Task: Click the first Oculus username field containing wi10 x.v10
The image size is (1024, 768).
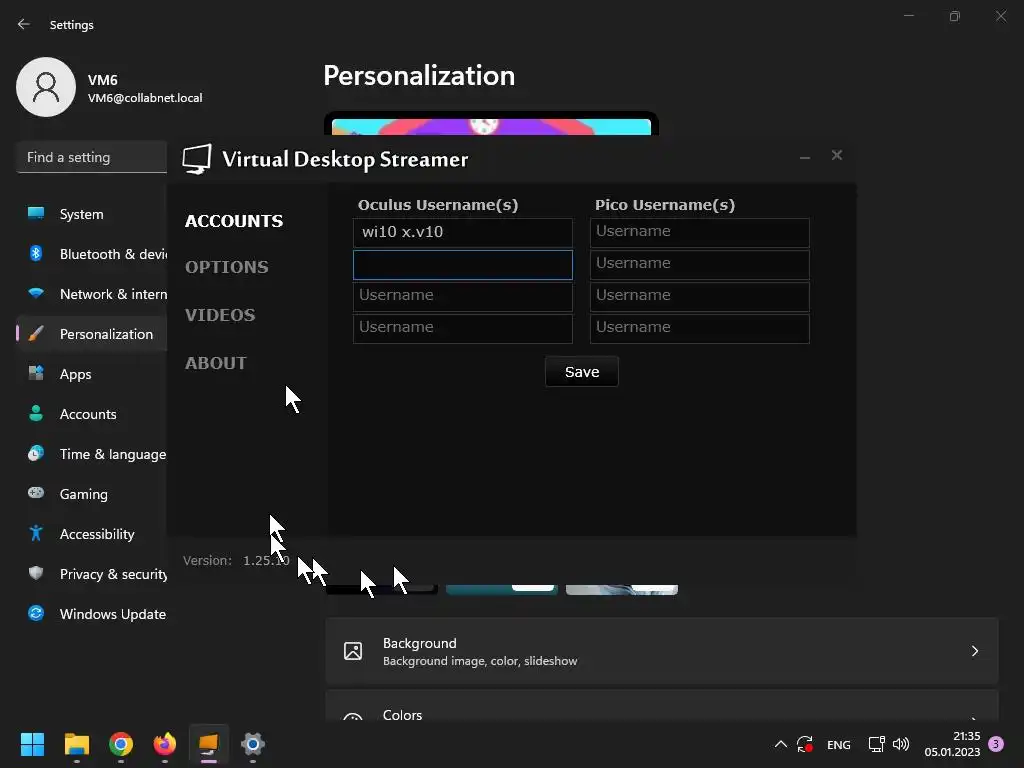Action: pyautogui.click(x=462, y=232)
